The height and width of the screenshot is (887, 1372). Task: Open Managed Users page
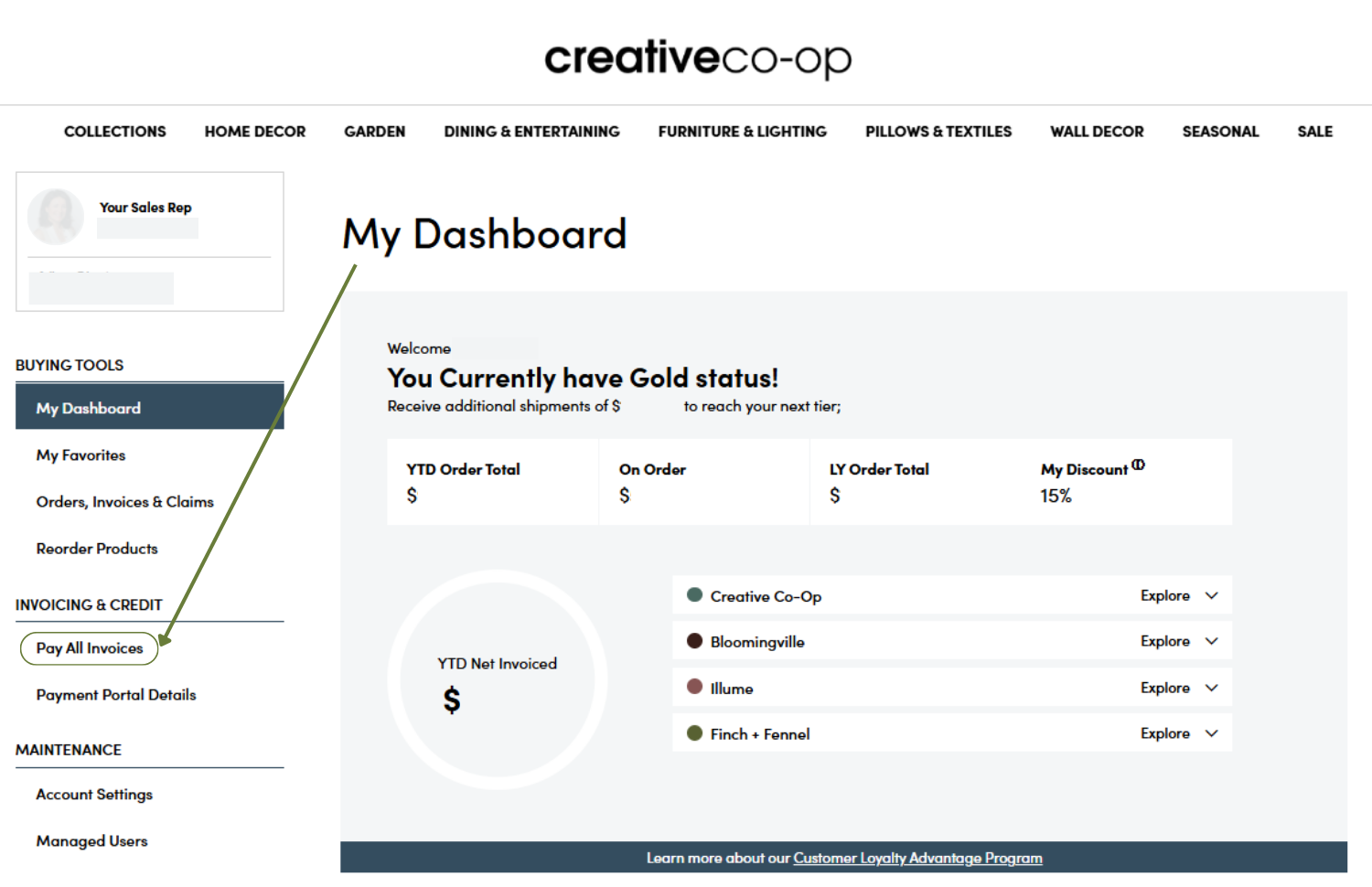click(x=91, y=841)
